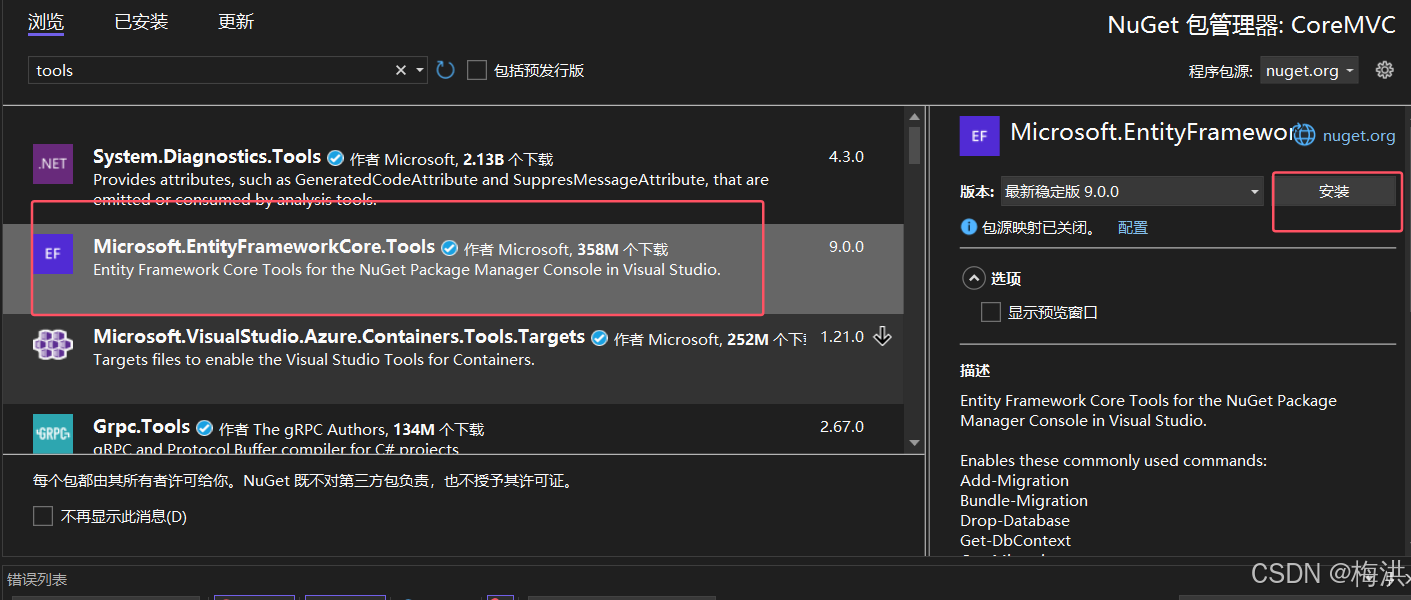The height and width of the screenshot is (600, 1411).
Task: Click the EF logo in the details pane
Action: pos(979,136)
